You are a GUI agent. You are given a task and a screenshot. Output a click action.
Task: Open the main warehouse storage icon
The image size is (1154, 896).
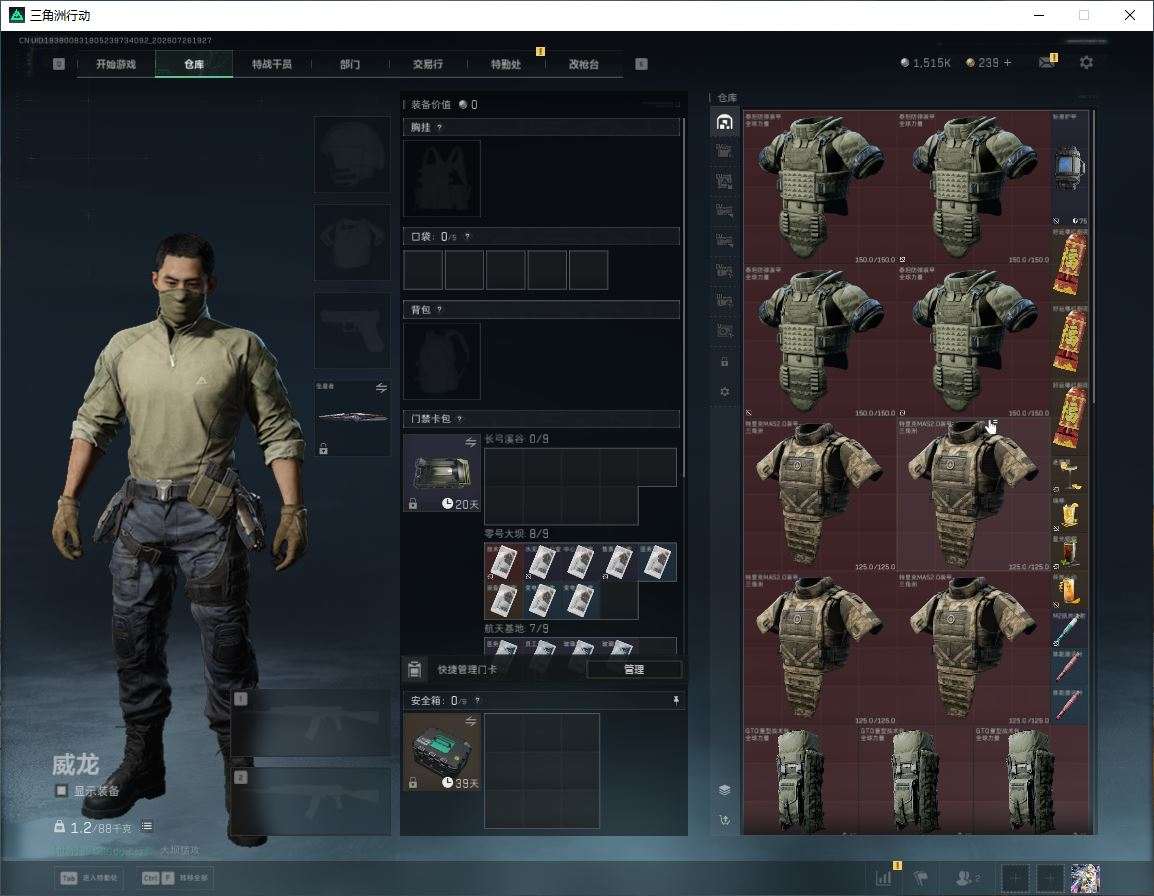[x=724, y=121]
